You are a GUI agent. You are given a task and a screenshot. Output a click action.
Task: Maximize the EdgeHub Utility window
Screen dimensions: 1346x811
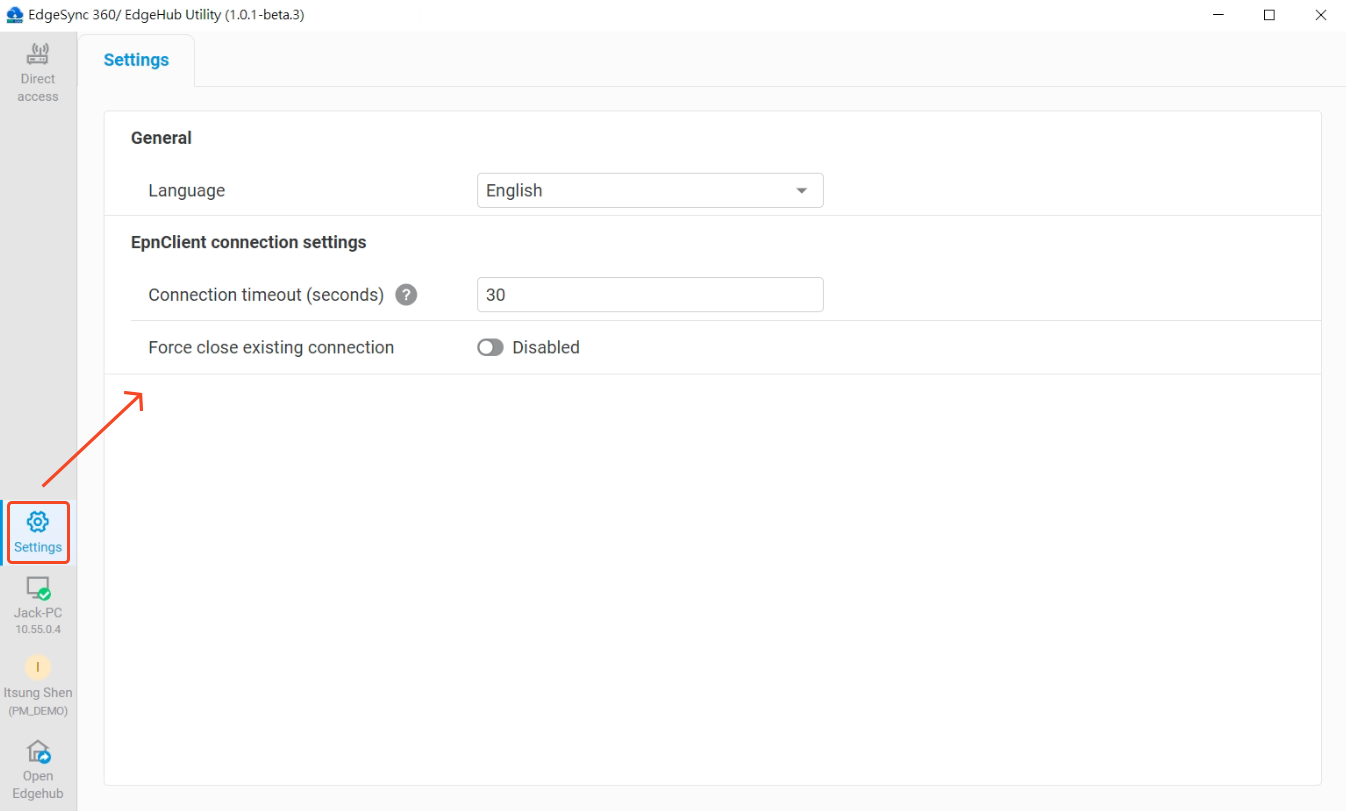click(1269, 14)
